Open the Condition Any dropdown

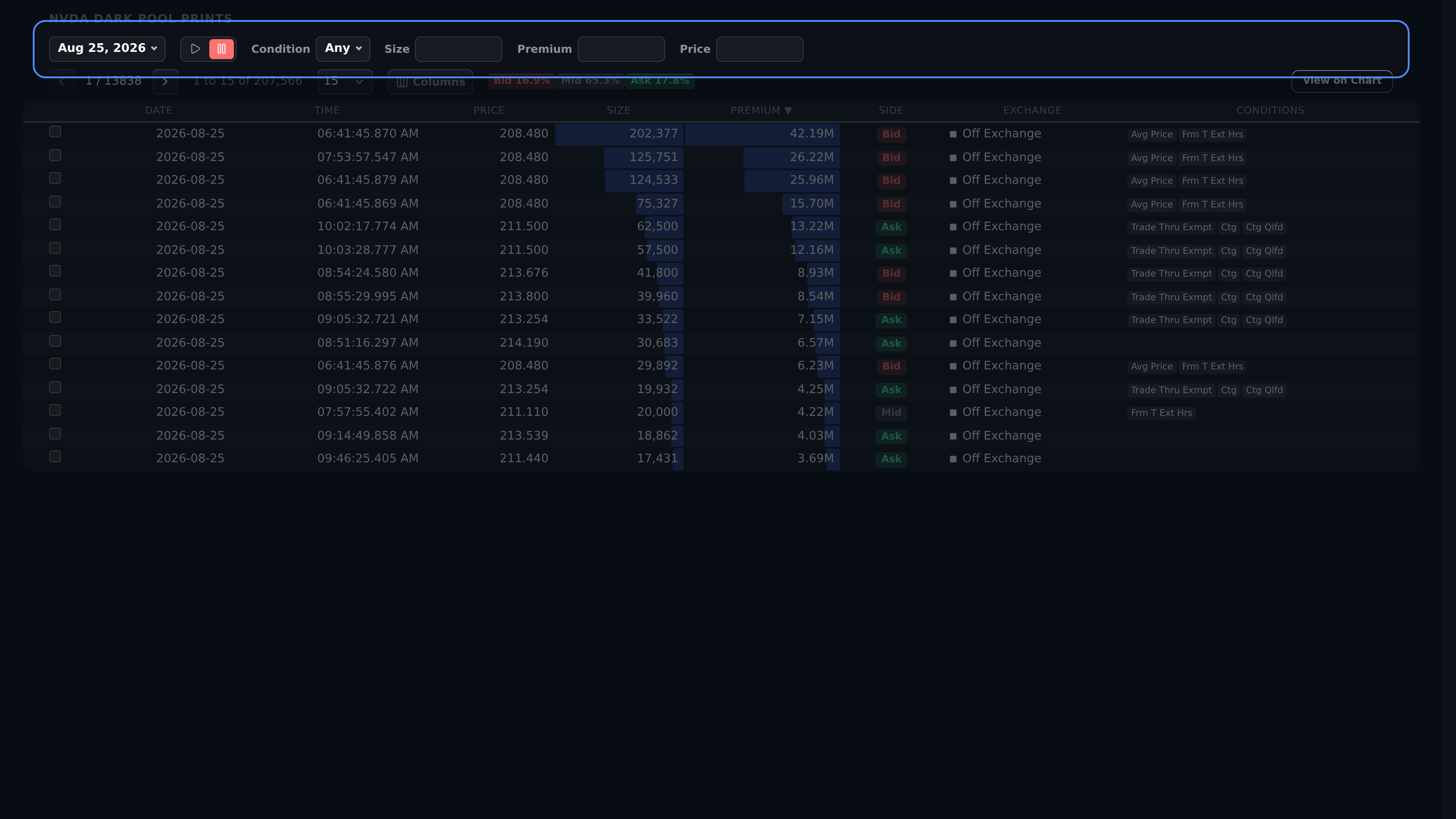pyautogui.click(x=343, y=49)
